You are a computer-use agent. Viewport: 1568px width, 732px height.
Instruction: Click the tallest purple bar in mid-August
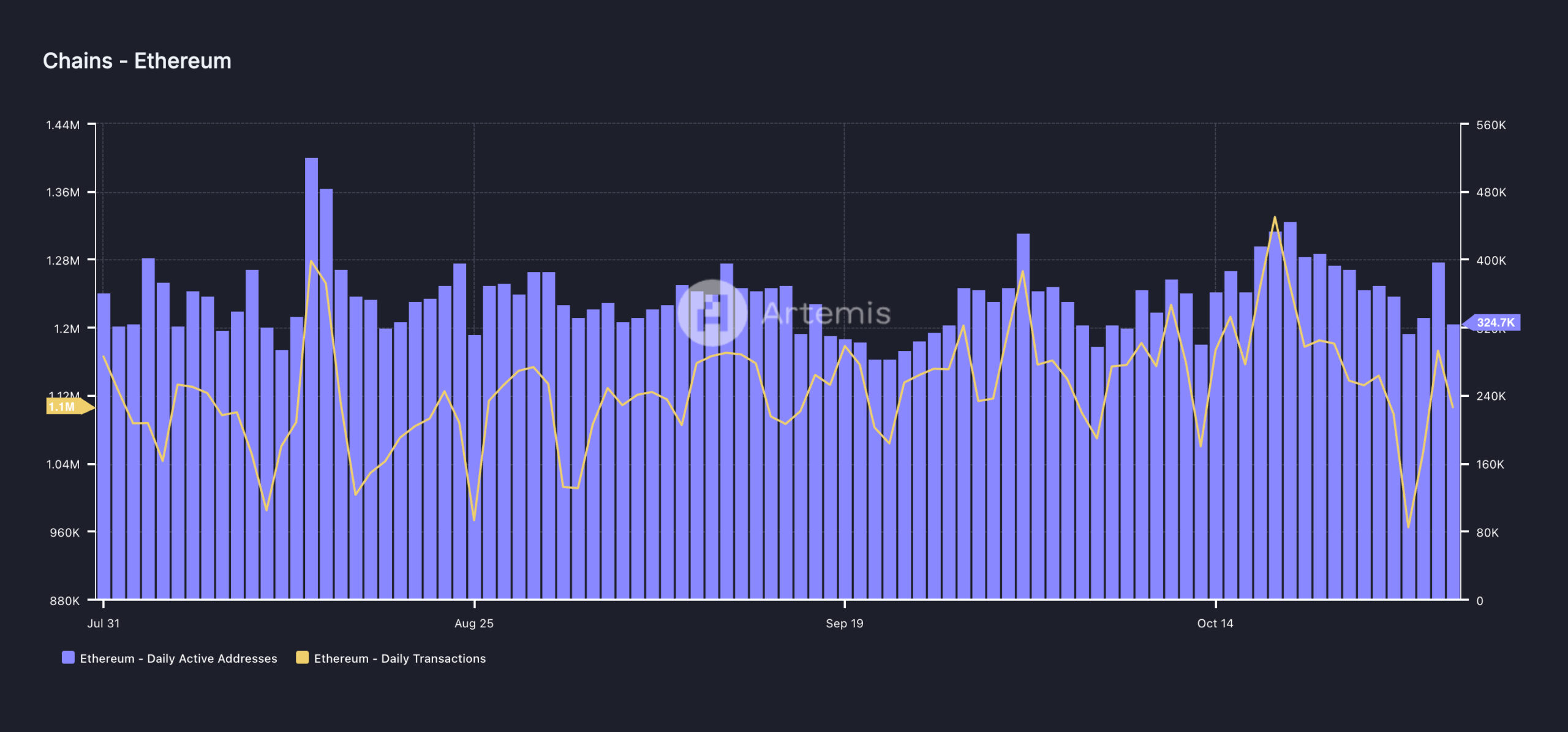coord(311,368)
